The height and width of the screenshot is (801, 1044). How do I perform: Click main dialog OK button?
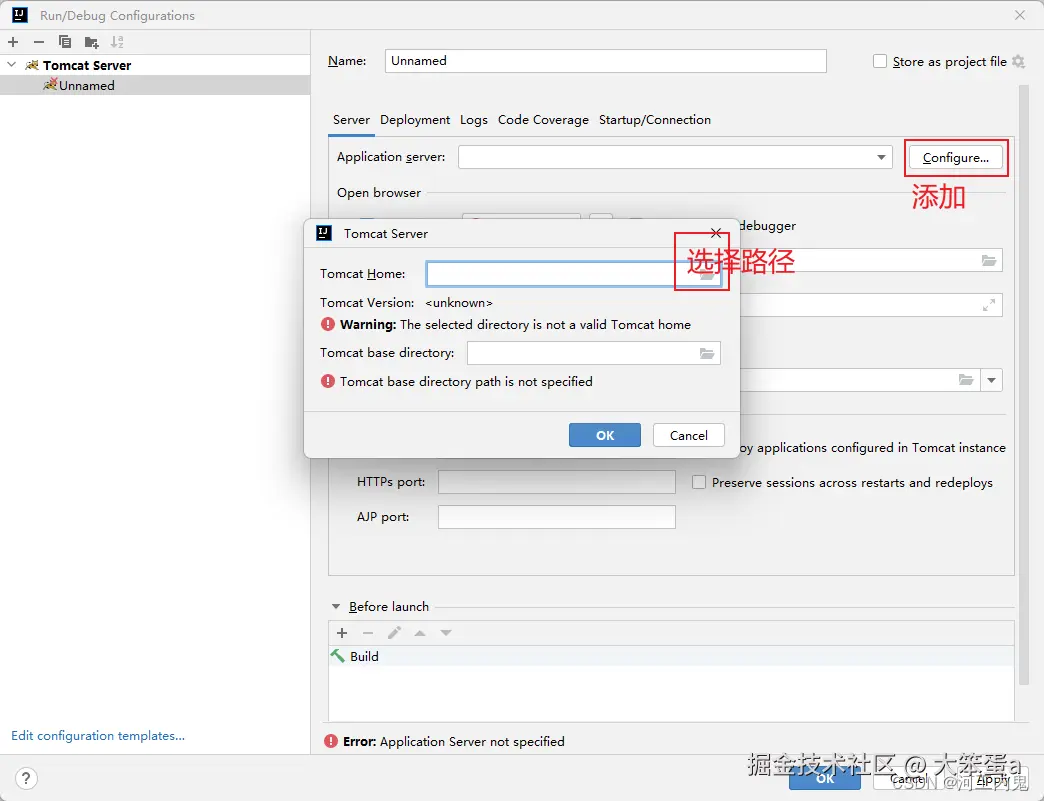click(825, 778)
